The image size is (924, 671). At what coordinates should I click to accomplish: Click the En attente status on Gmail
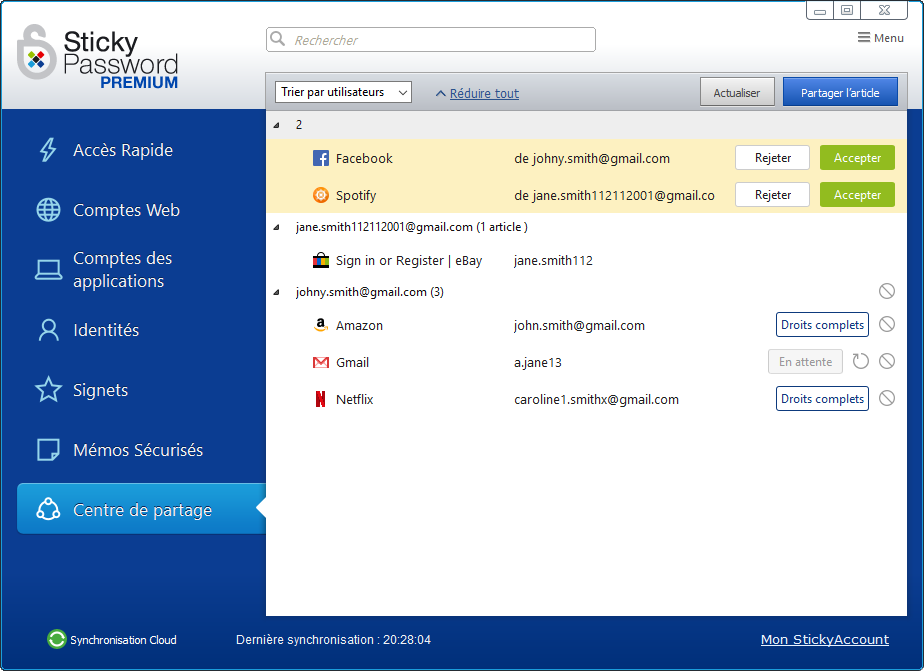click(x=805, y=362)
